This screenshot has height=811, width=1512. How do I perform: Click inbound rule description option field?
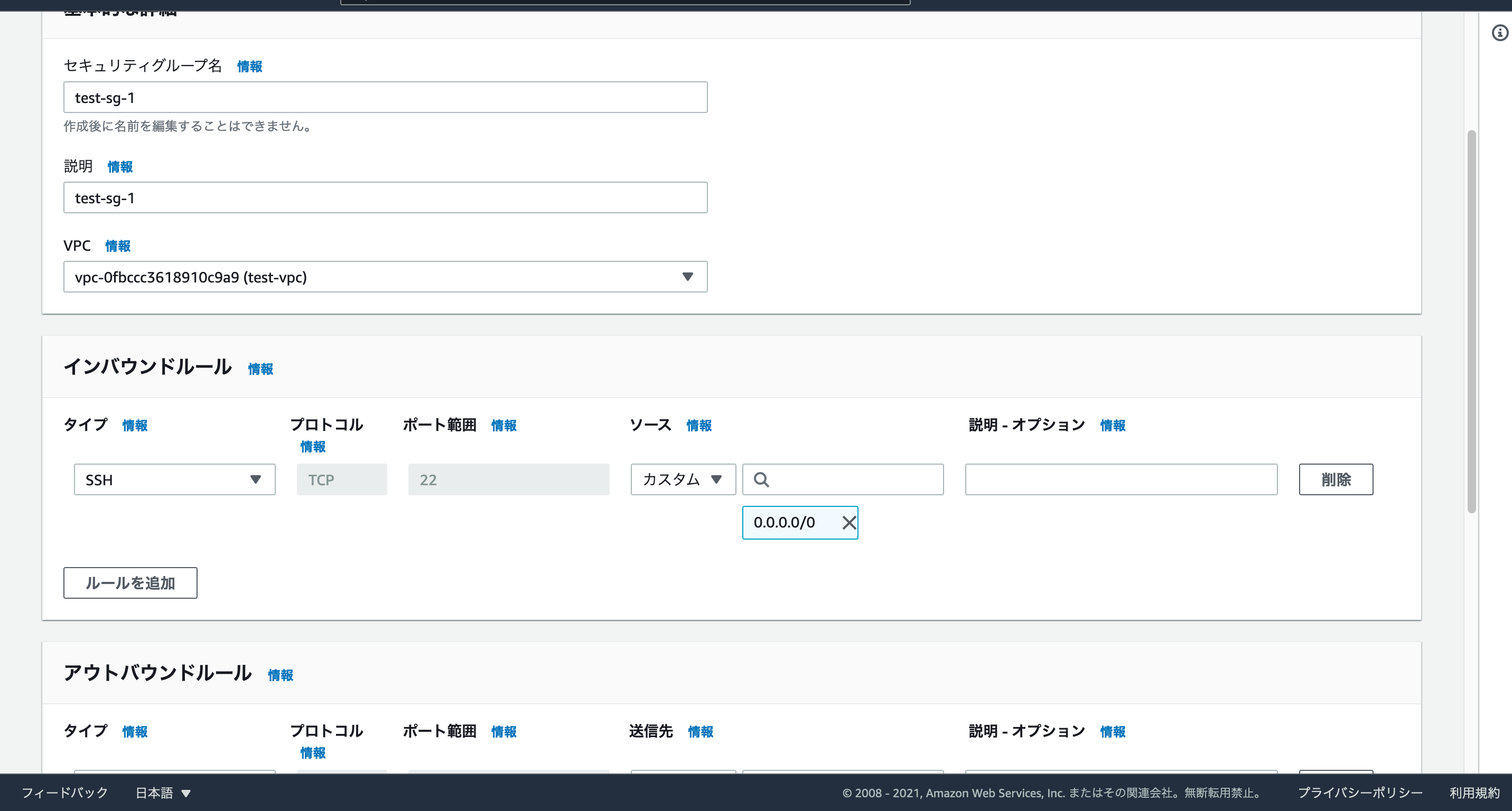(1121, 479)
